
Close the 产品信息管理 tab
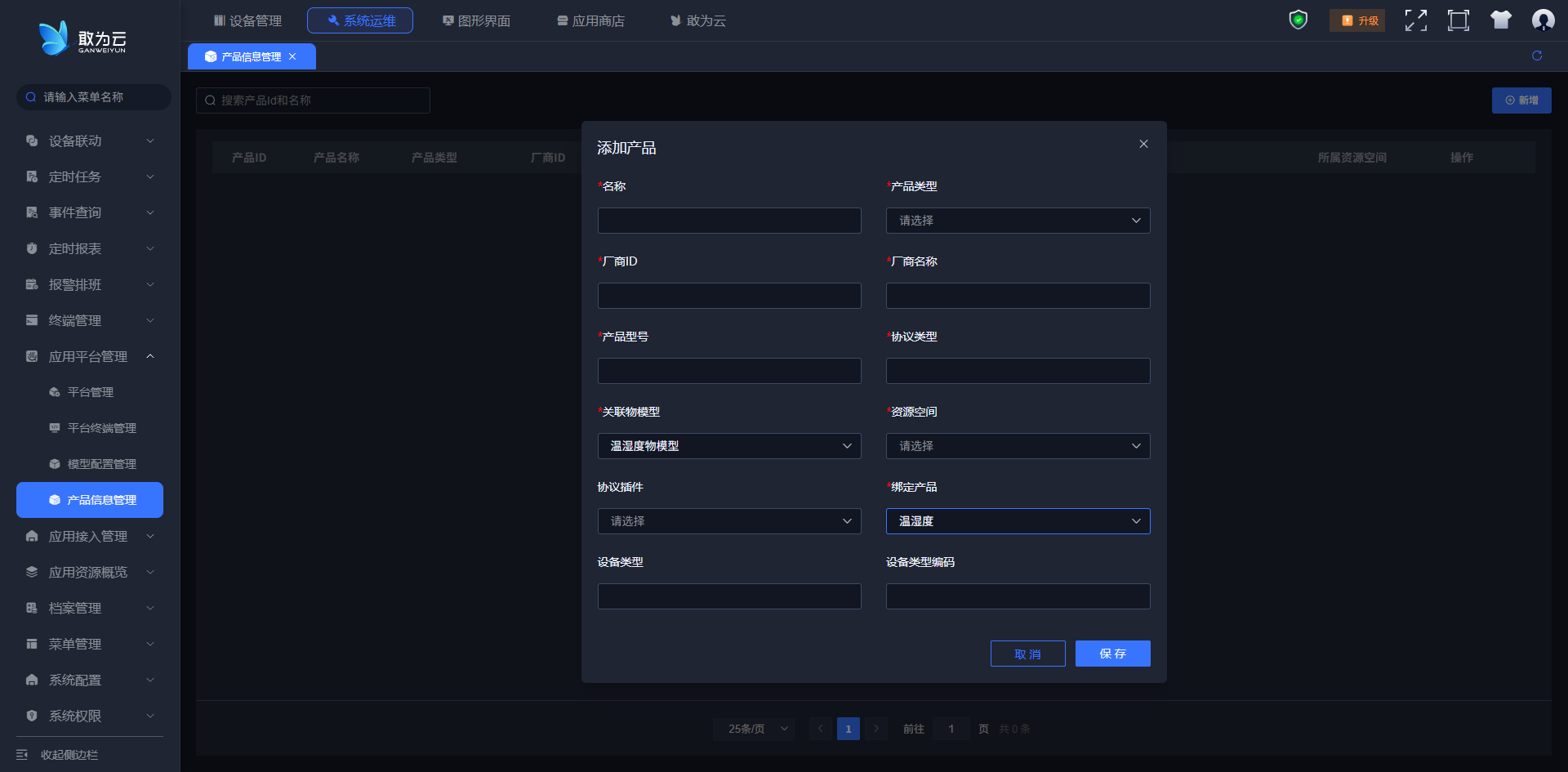[292, 56]
